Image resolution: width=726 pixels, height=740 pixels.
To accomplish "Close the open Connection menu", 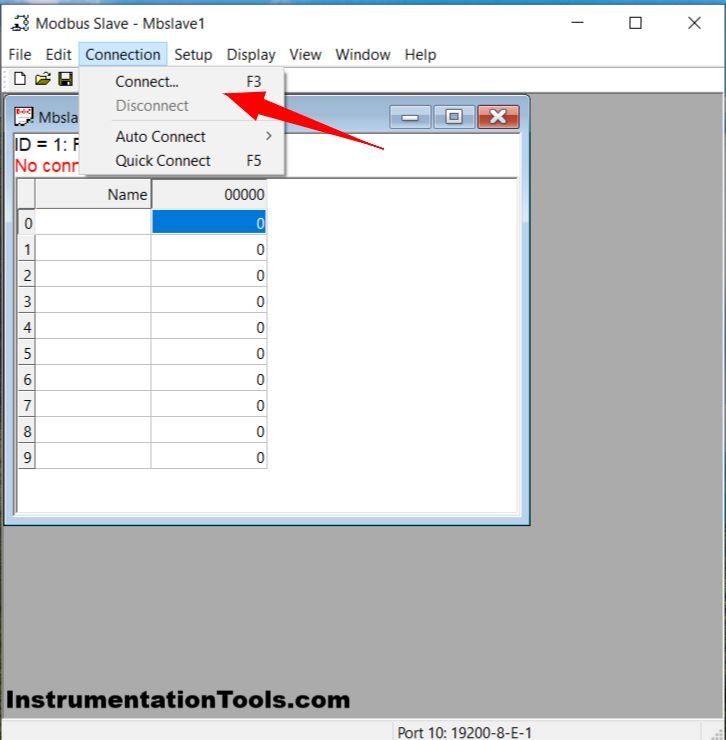I will pyautogui.click(x=123, y=55).
